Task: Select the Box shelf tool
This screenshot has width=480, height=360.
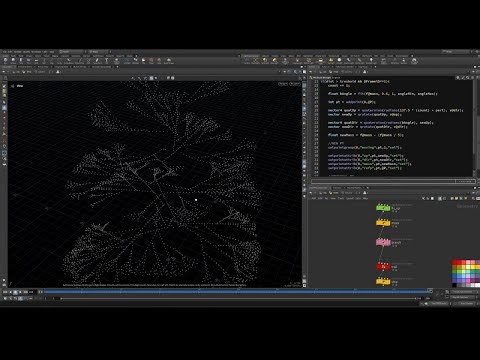Action: (5, 61)
